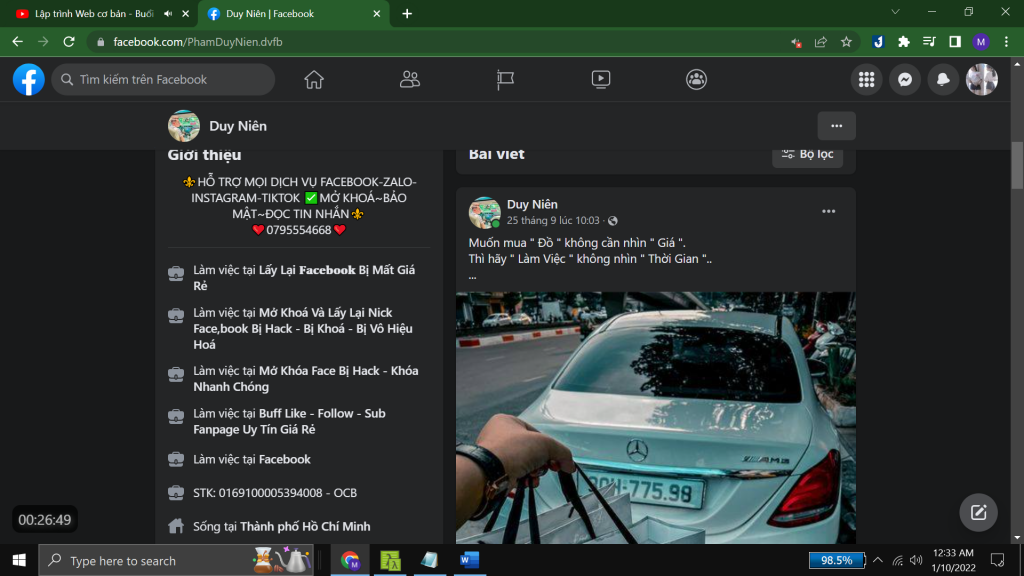Open a new browser tab
The image size is (1024, 576).
[407, 14]
